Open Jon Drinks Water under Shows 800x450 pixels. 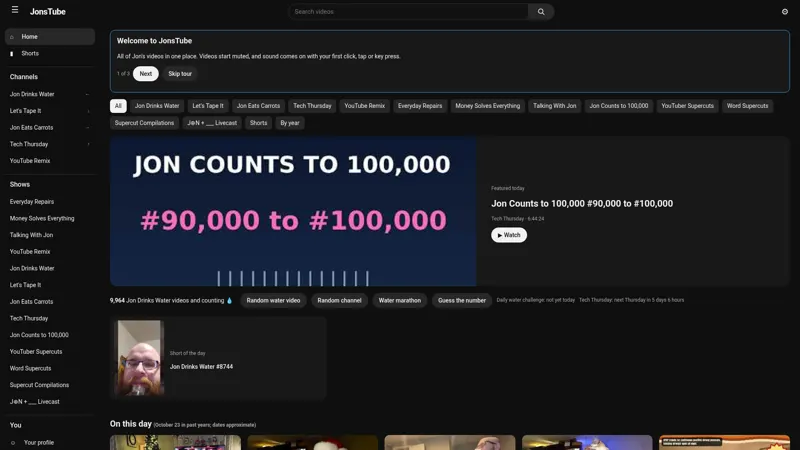pyautogui.click(x=32, y=268)
